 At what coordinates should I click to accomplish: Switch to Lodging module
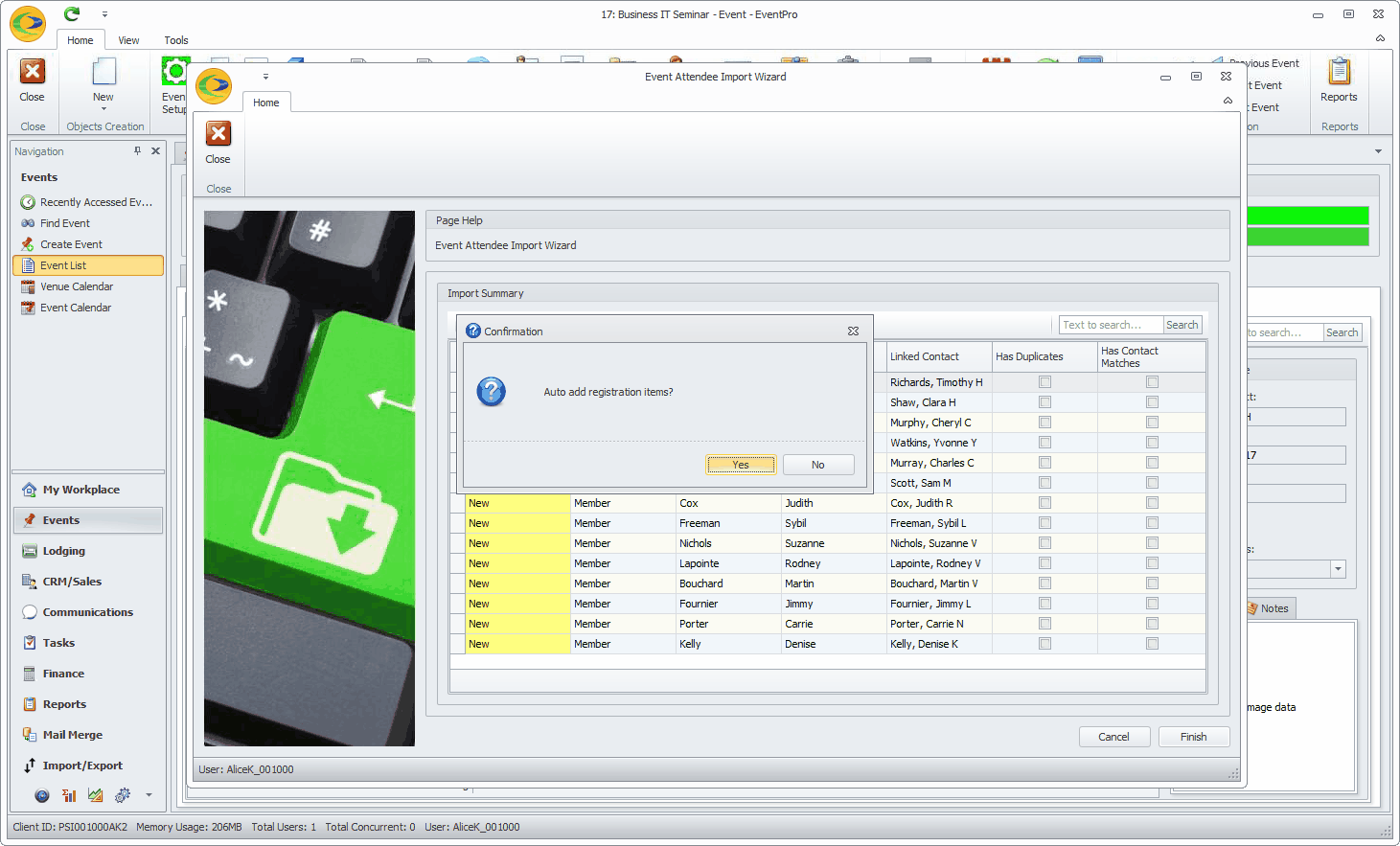tap(88, 551)
